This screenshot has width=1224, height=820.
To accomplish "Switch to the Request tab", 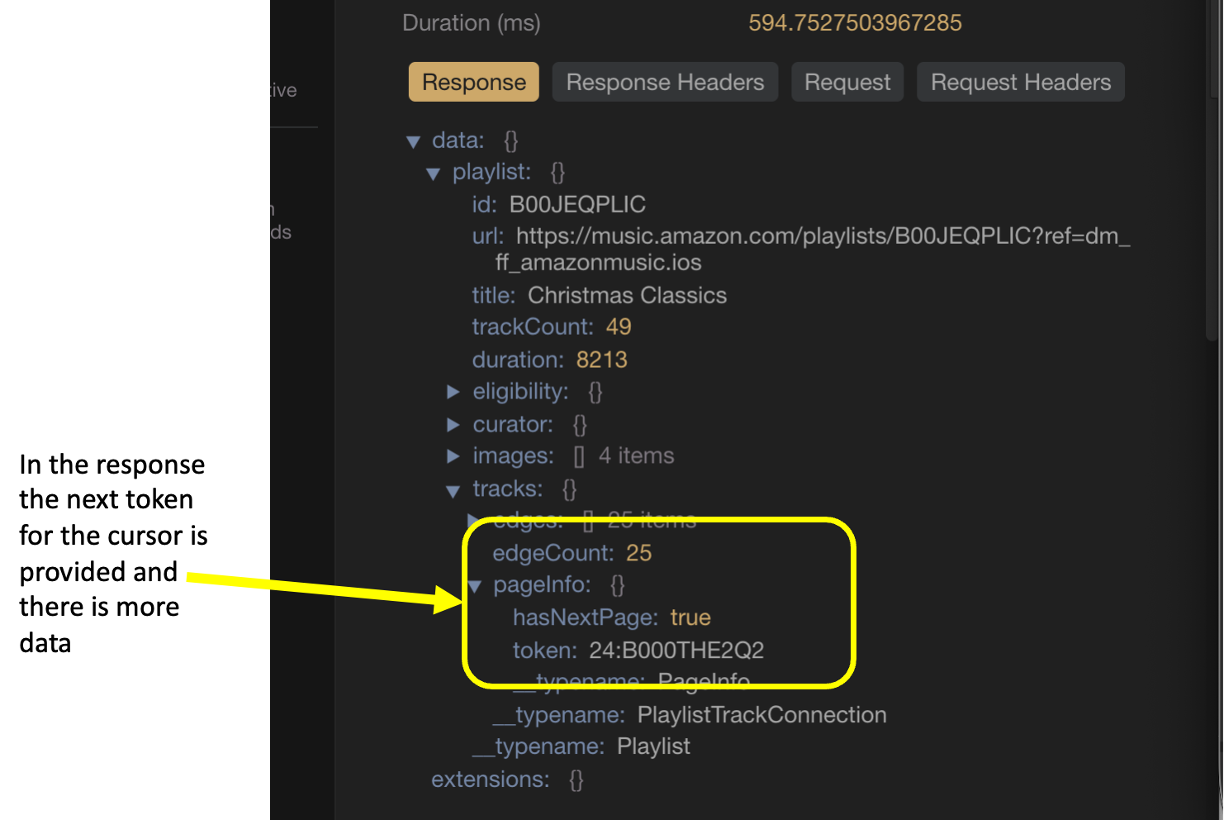I will (847, 82).
